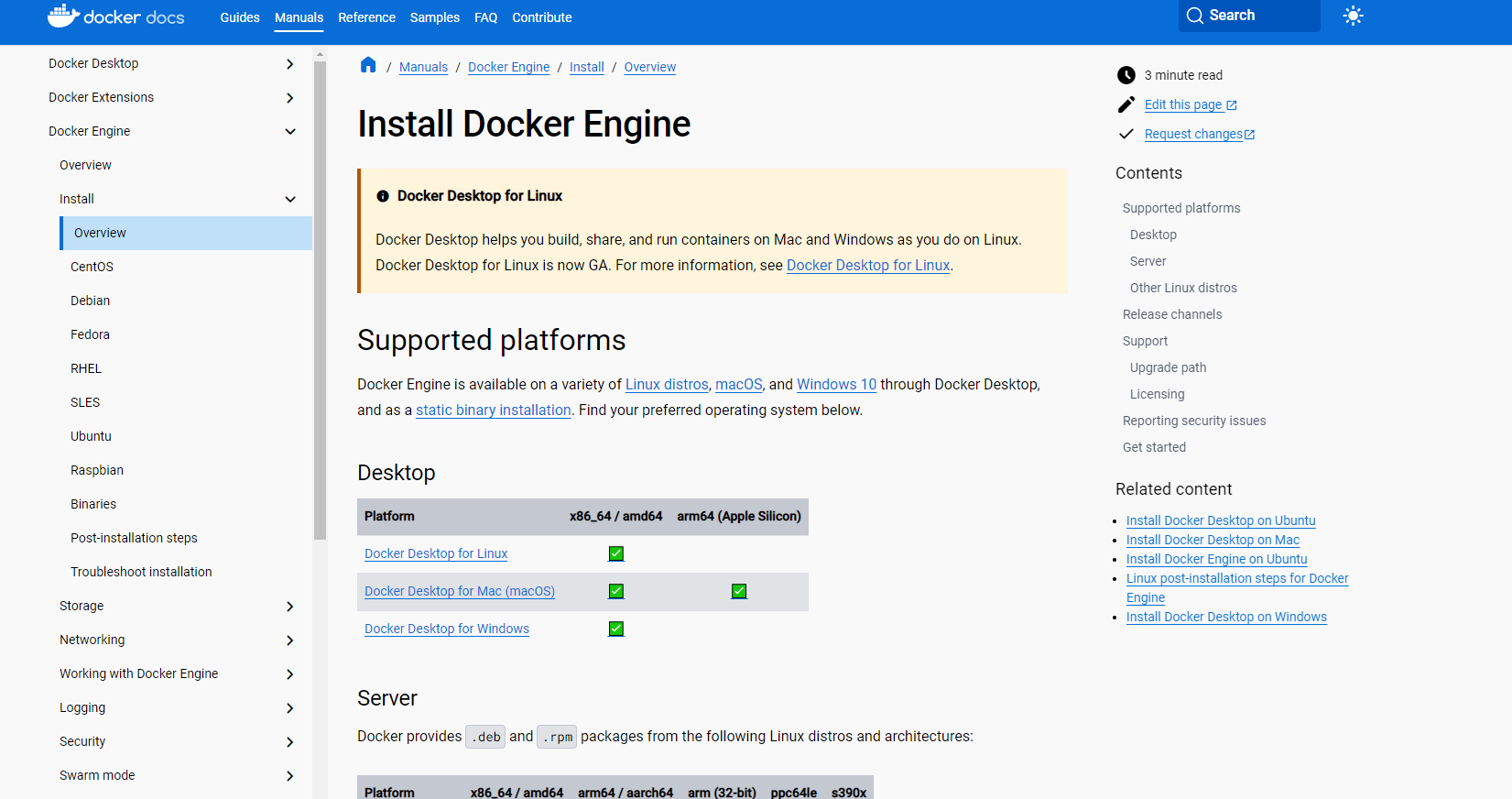Jump to Release channels in Contents
The width and height of the screenshot is (1512, 799).
[1172, 314]
